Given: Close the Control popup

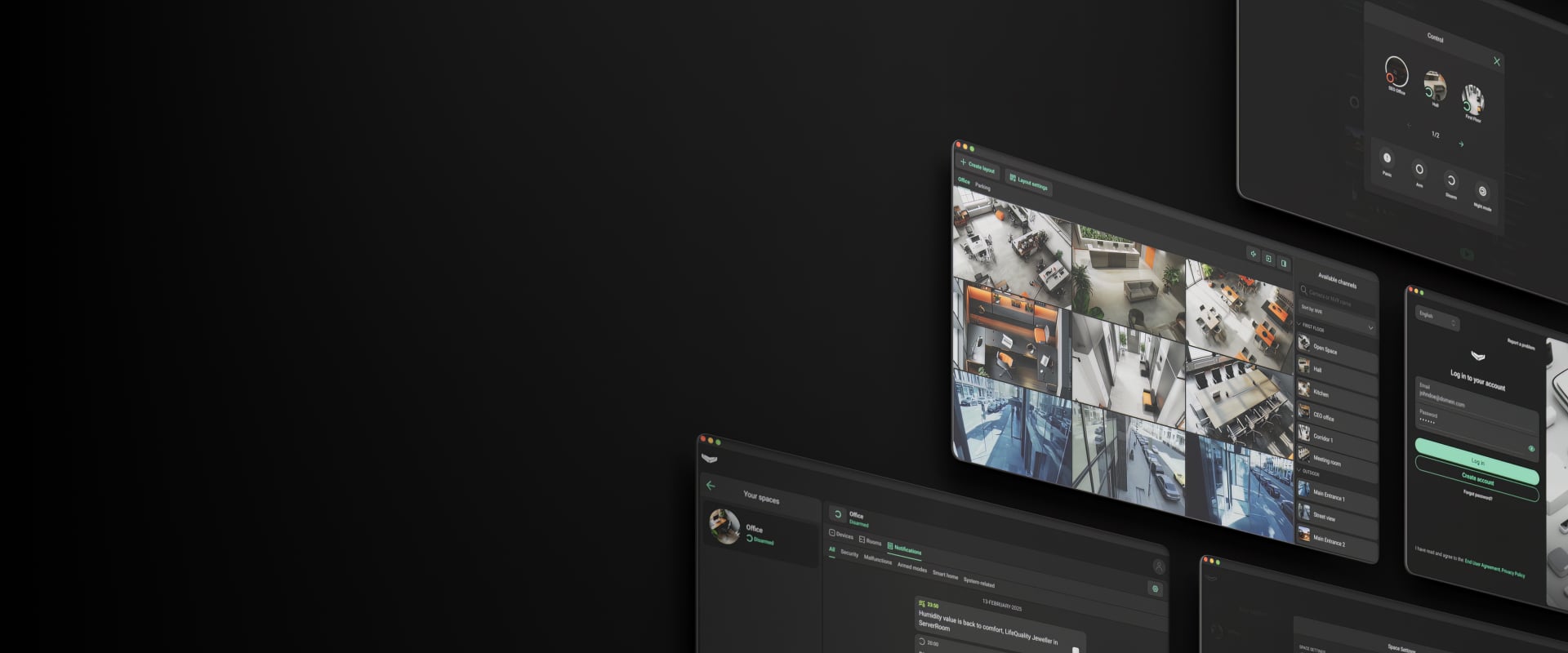Looking at the screenshot, I should coord(1497,61).
